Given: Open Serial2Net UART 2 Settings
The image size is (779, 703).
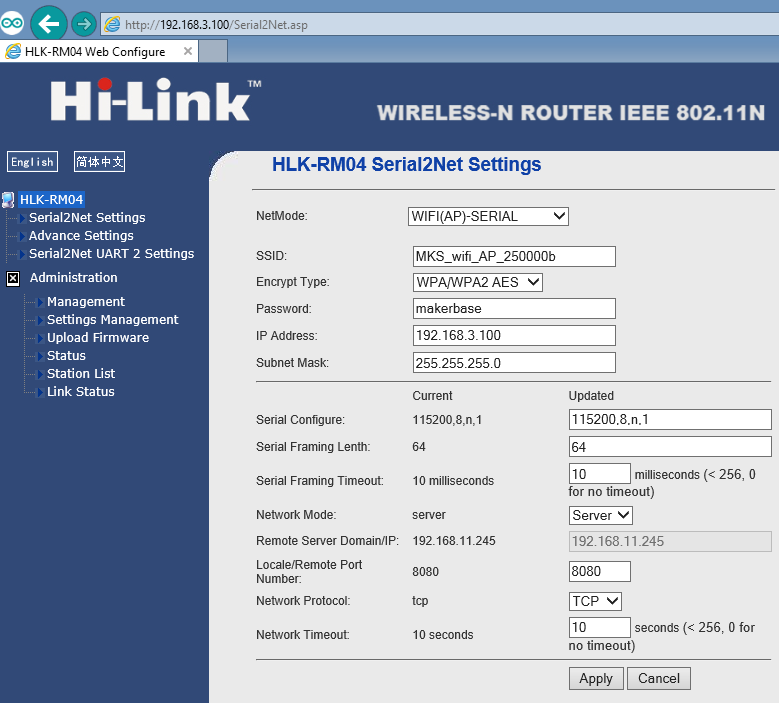Looking at the screenshot, I should (111, 253).
